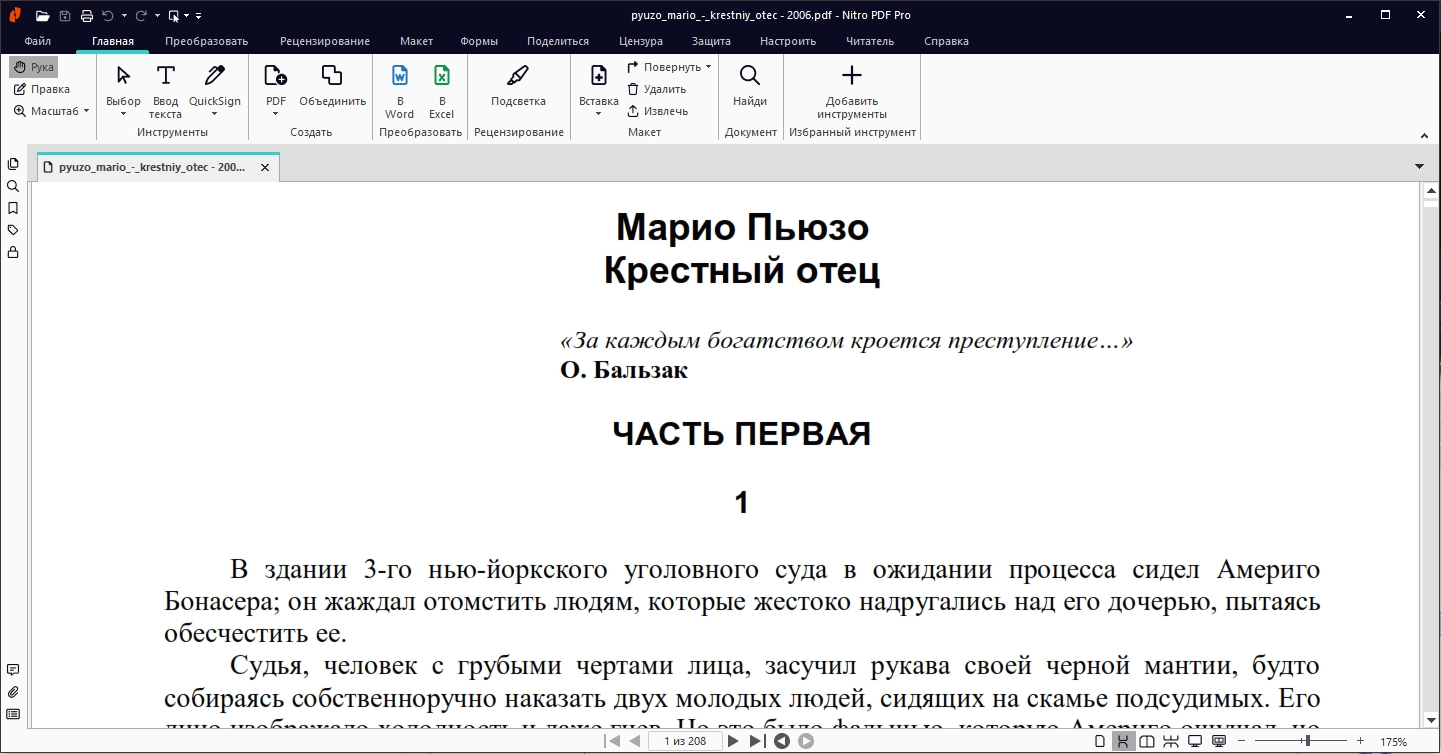Open the Читатель tab
This screenshot has height=754, width=1441.
[x=870, y=41]
